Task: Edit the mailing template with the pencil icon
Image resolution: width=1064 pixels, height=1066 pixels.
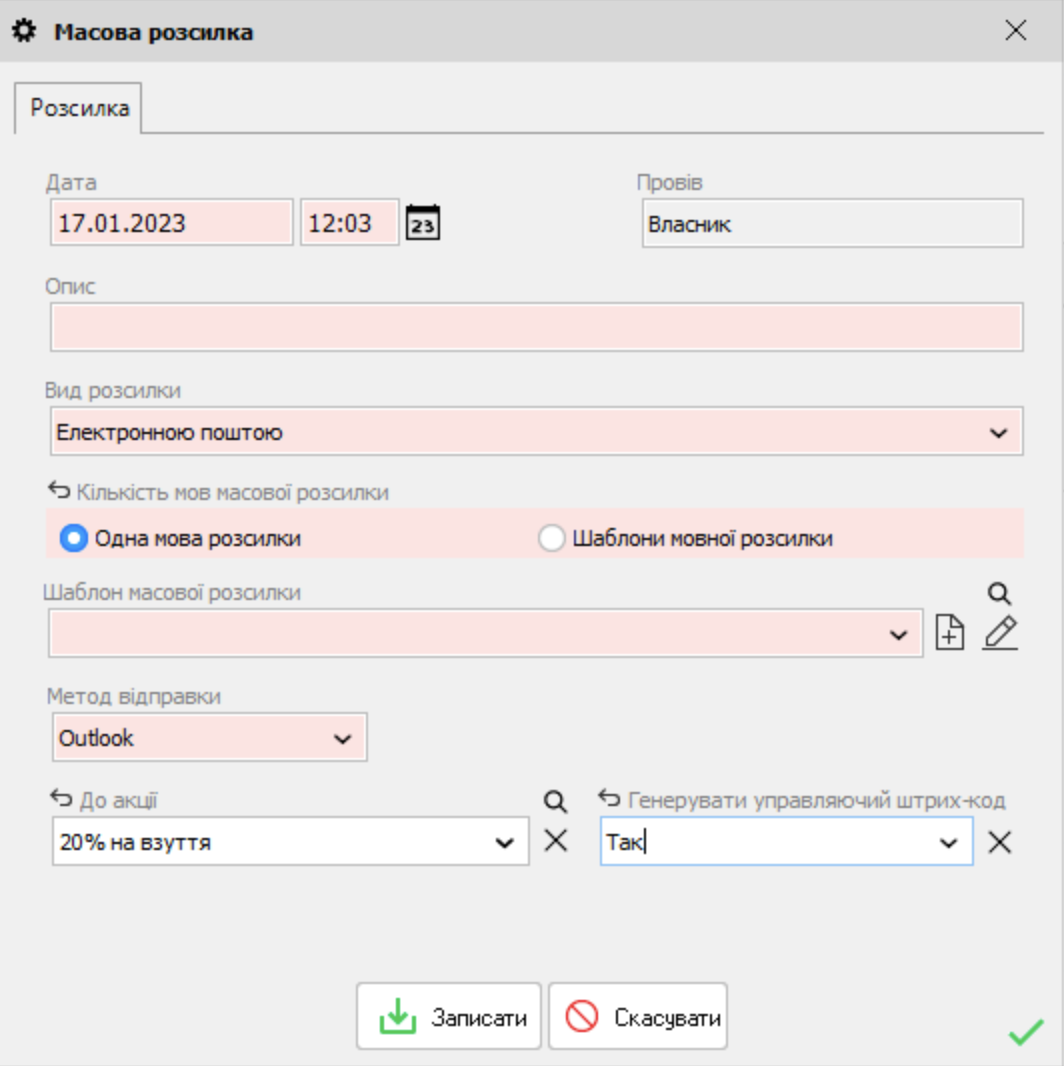Action: click(999, 634)
